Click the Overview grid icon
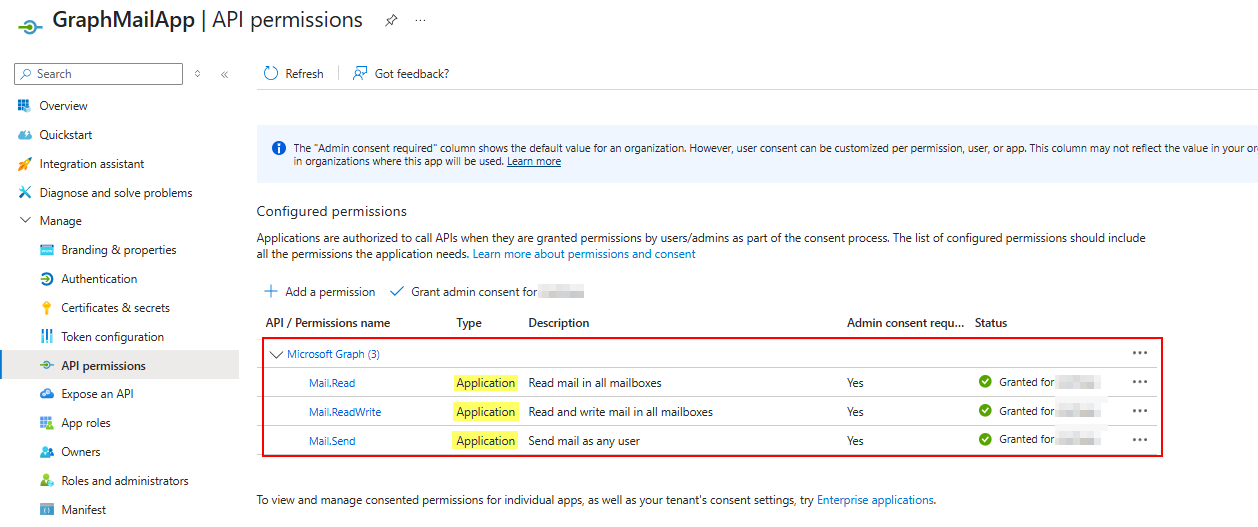The height and width of the screenshot is (527, 1258). tap(24, 106)
